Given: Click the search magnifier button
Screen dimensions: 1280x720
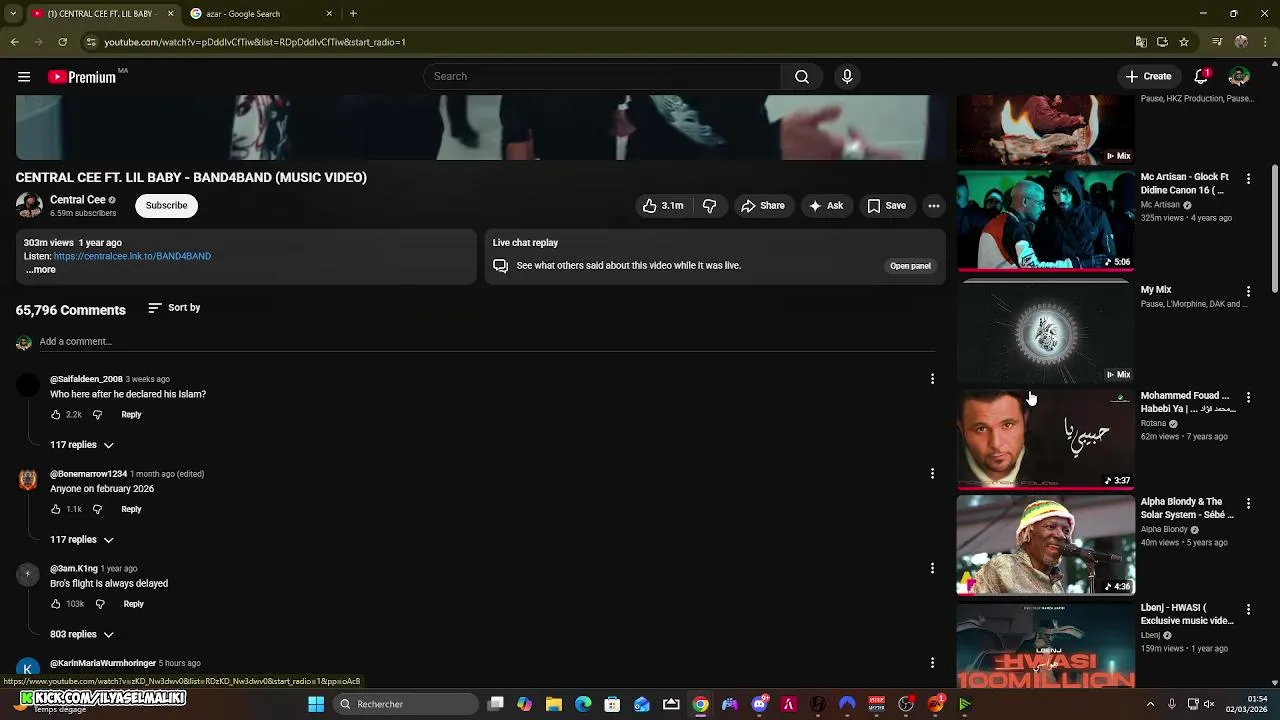Looking at the screenshot, I should pos(802,77).
